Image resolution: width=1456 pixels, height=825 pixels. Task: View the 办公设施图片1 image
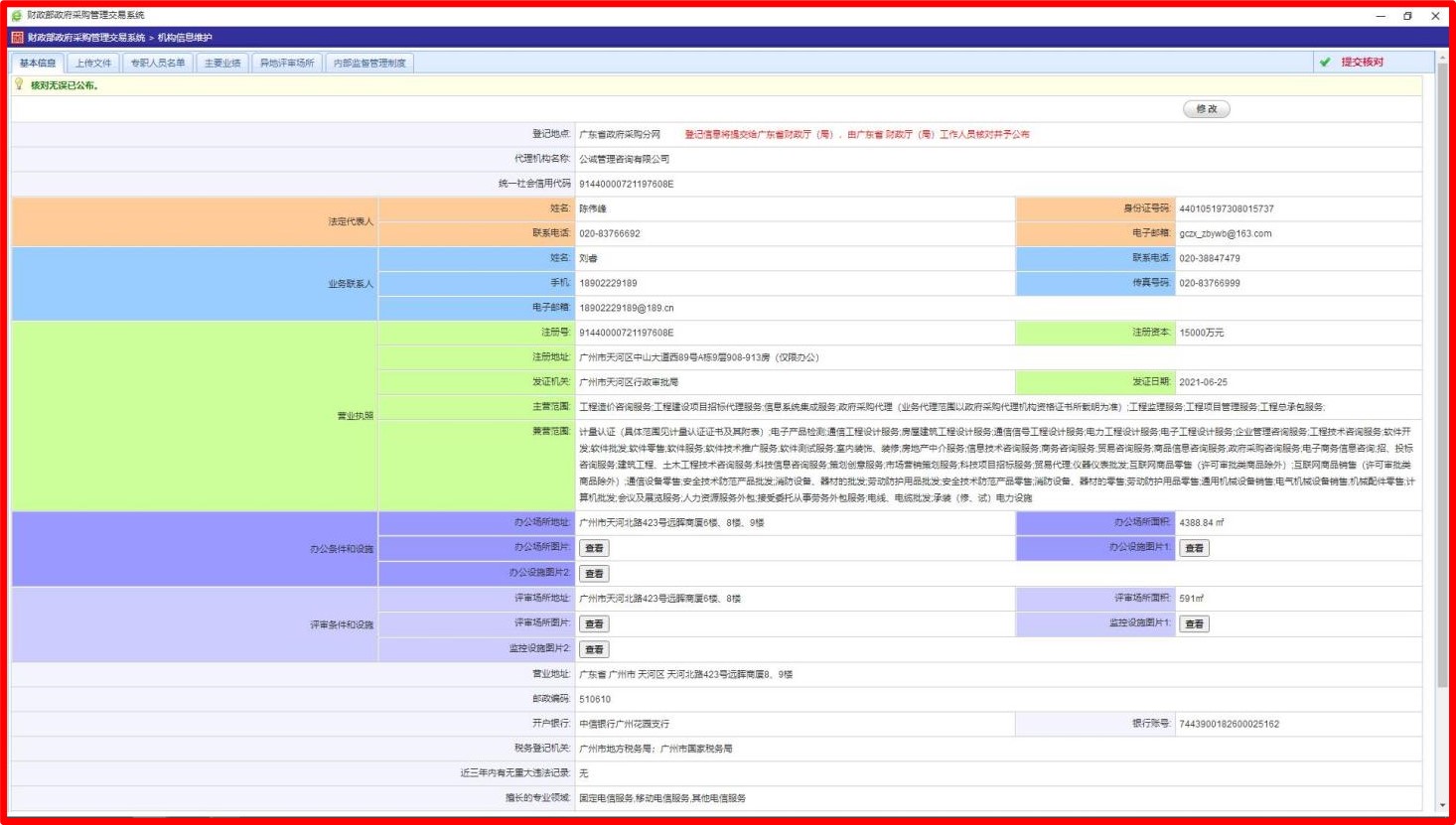[x=1194, y=548]
